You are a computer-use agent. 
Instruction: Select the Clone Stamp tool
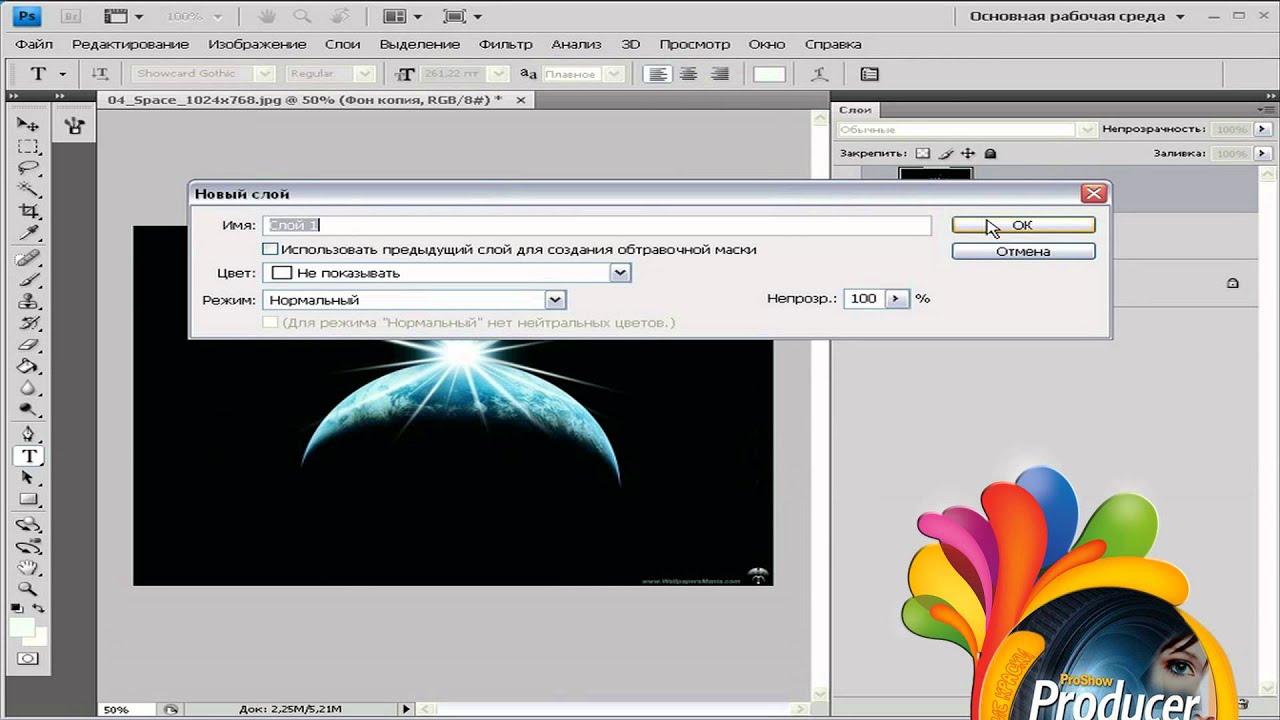[28, 302]
